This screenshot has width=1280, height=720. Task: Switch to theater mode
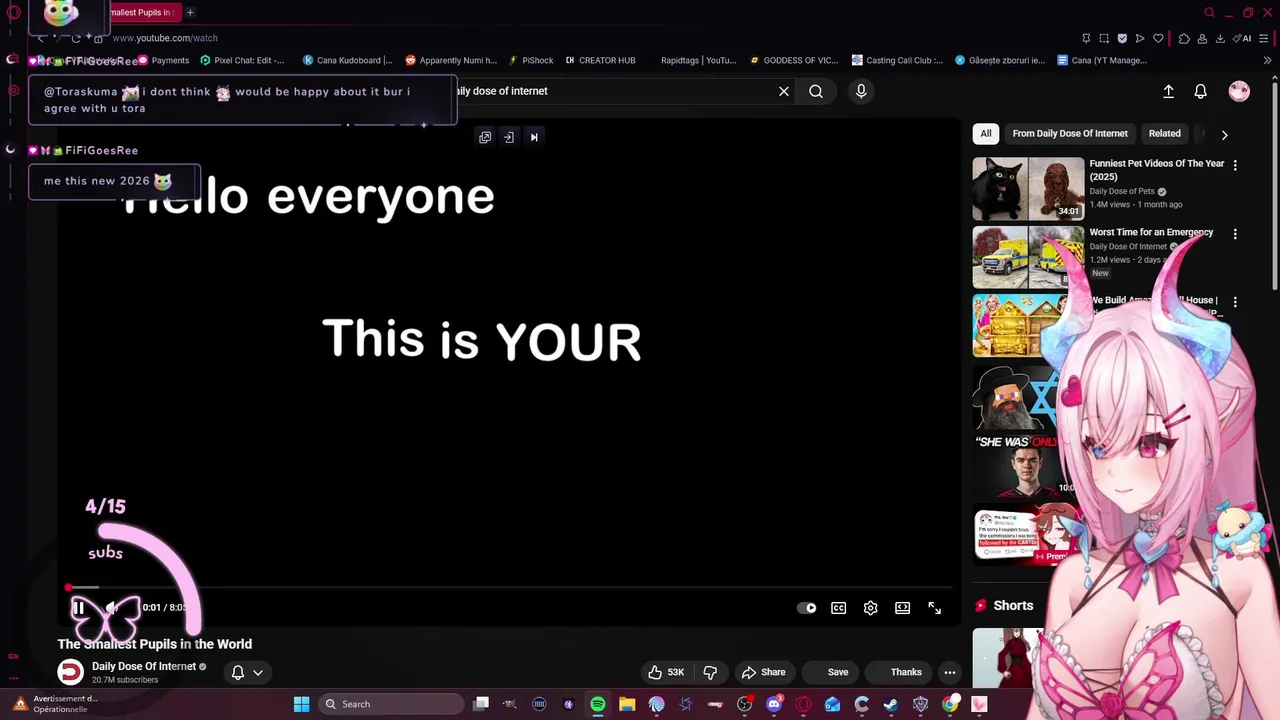click(x=903, y=608)
